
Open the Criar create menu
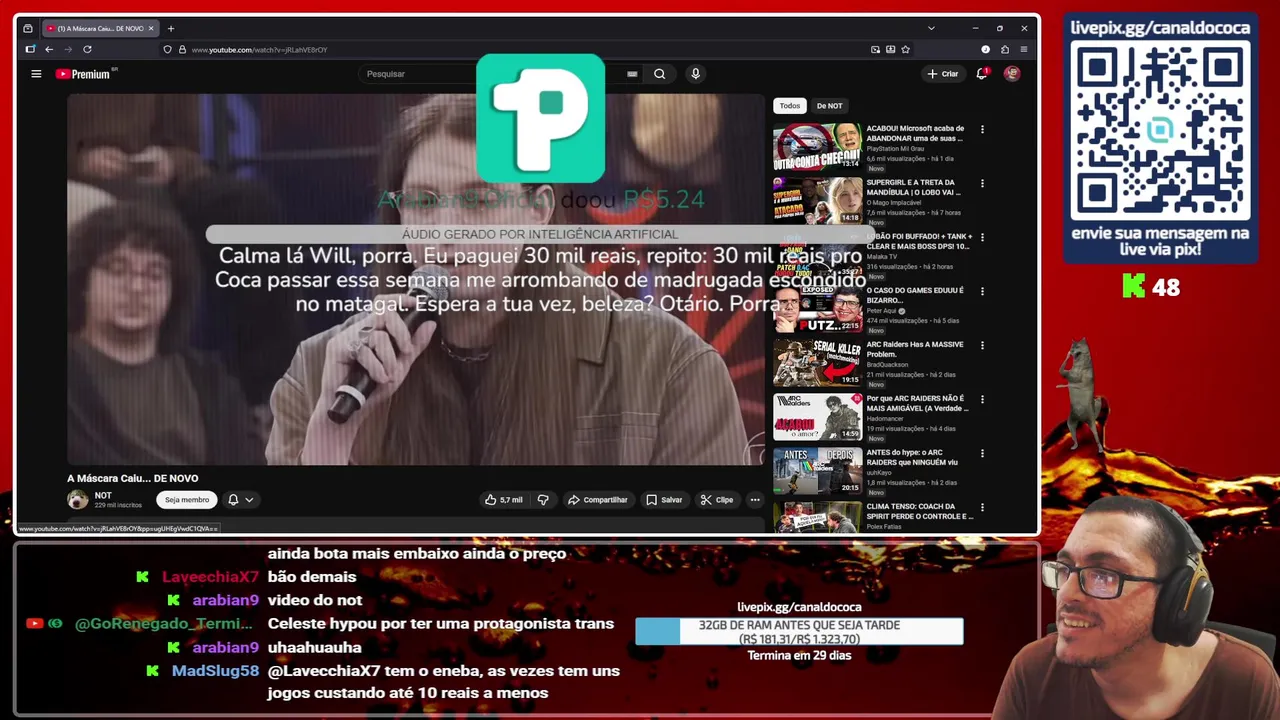tap(942, 74)
